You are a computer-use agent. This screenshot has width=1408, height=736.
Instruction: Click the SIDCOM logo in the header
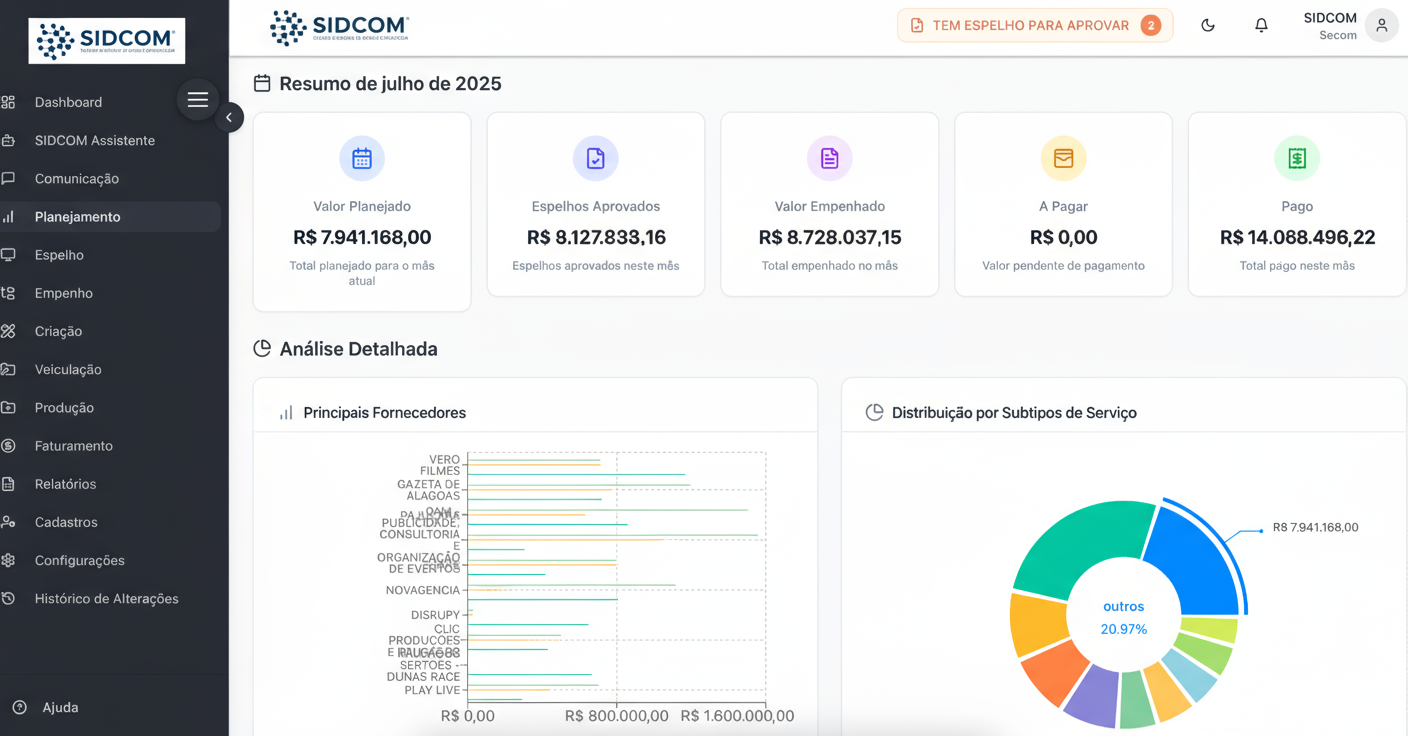tap(339, 27)
